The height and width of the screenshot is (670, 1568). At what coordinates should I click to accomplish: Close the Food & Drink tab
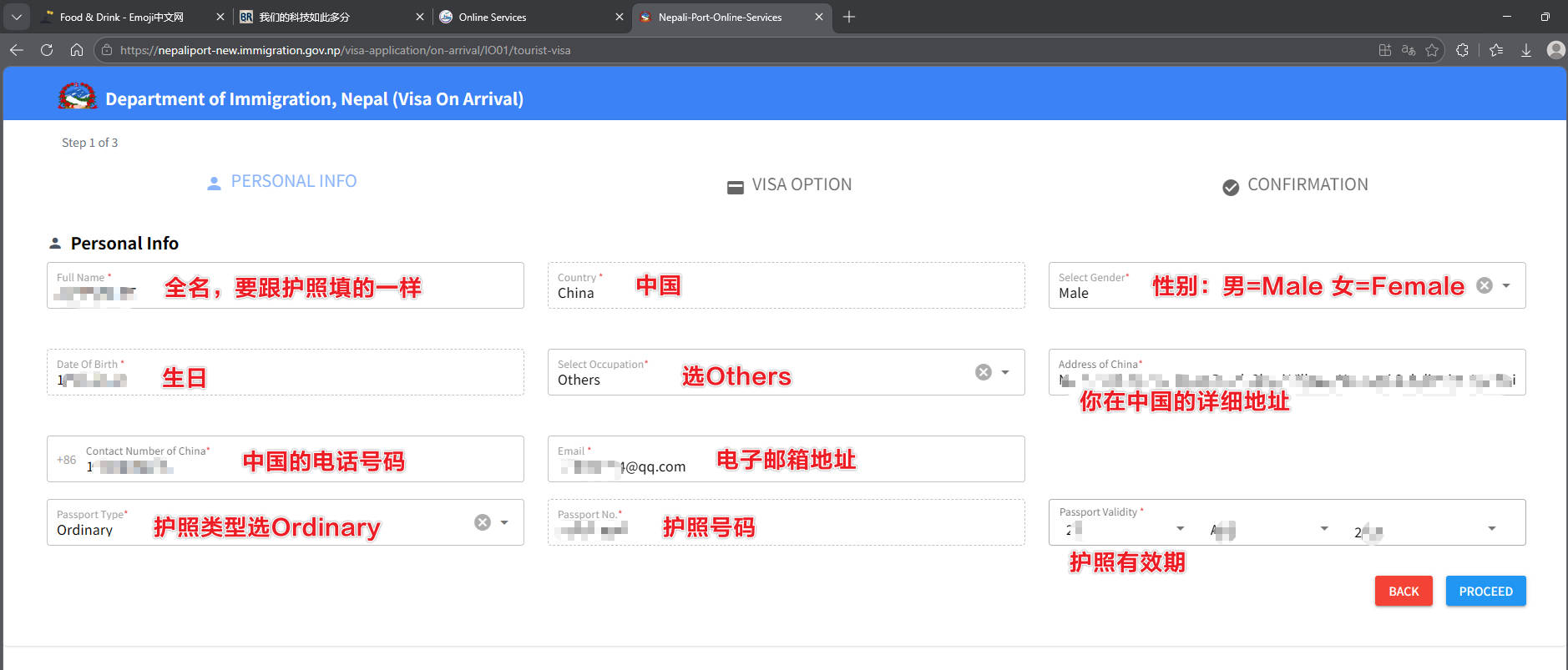point(220,17)
